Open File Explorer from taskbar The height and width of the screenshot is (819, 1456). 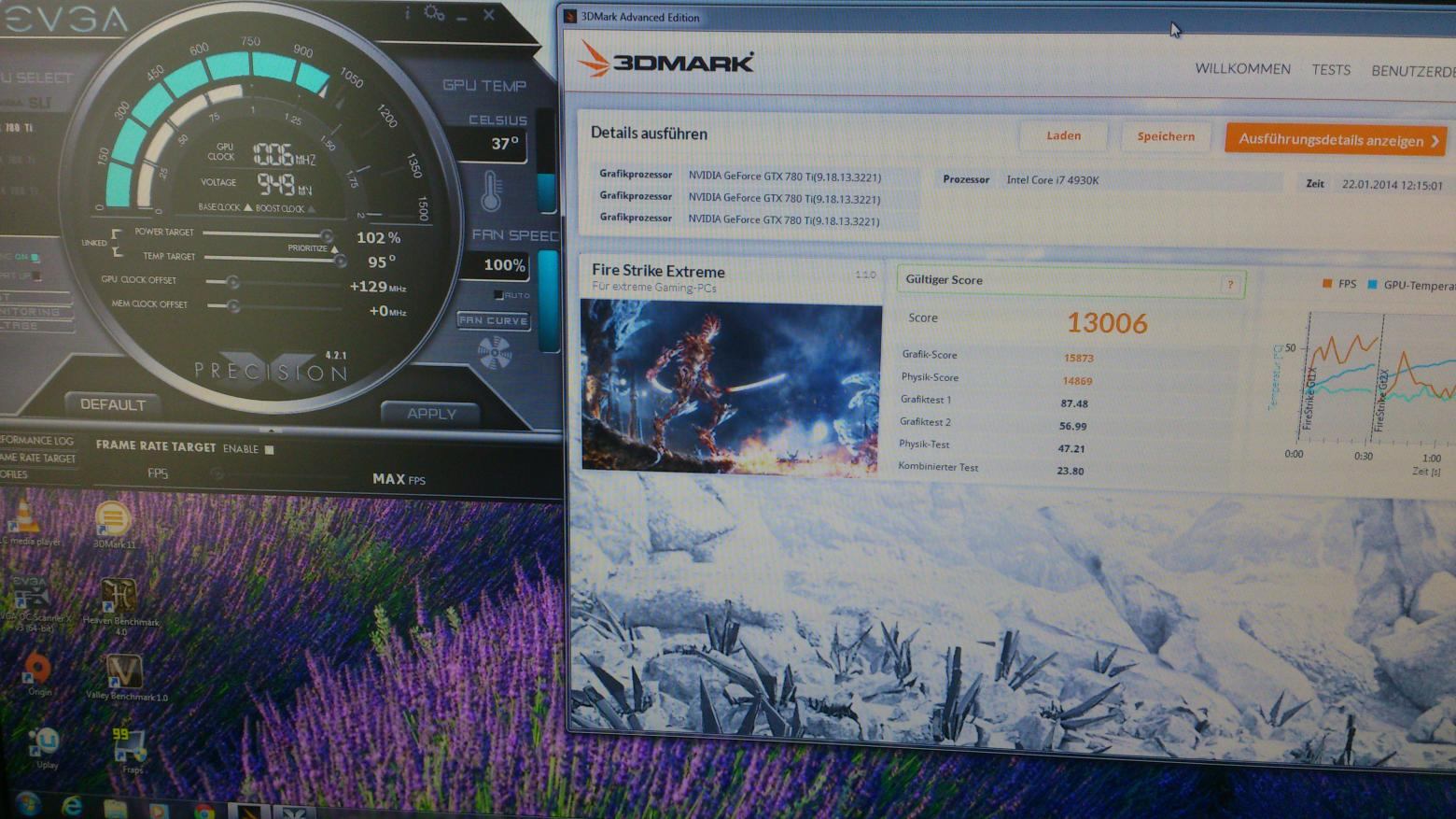(116, 808)
